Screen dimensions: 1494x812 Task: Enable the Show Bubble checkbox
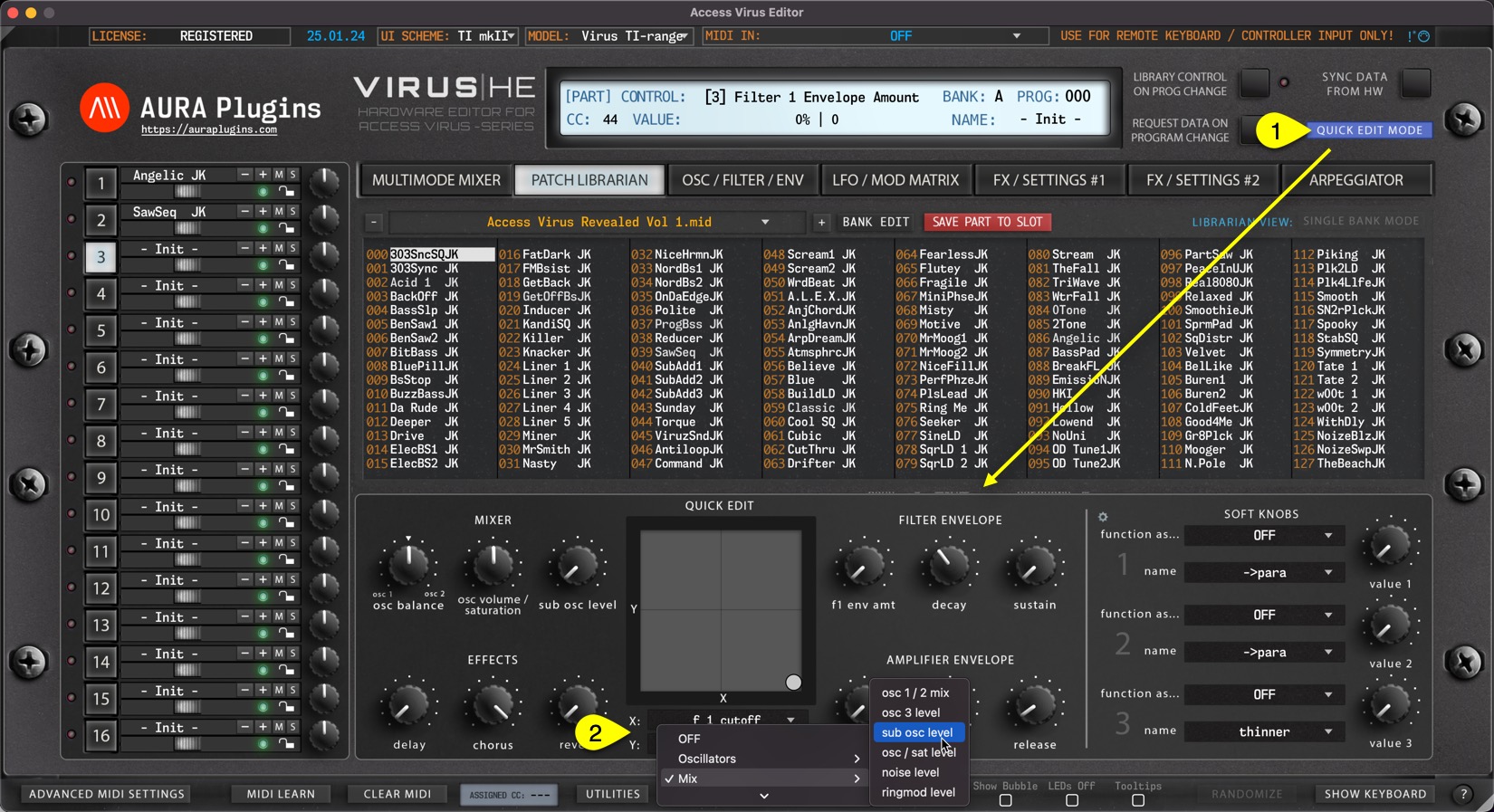1005,801
